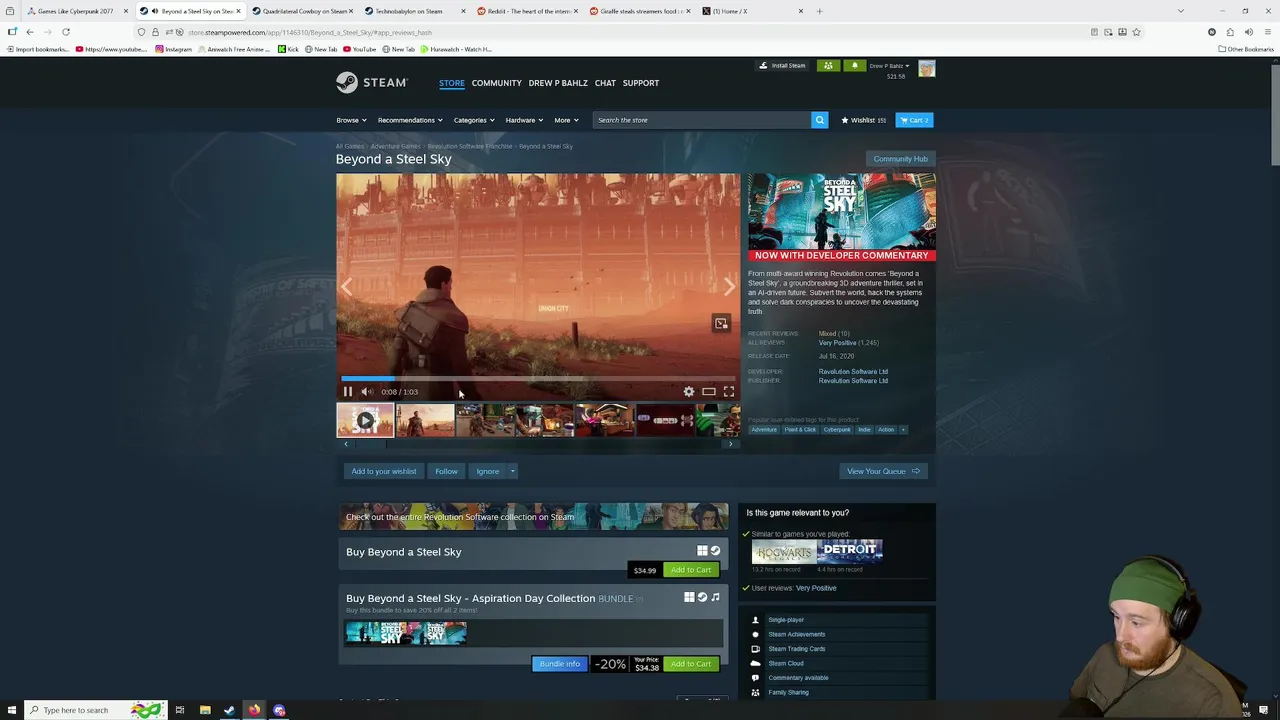Screen dimensions: 1280x720
Task: Open the STORE menu tab
Action: click(452, 83)
